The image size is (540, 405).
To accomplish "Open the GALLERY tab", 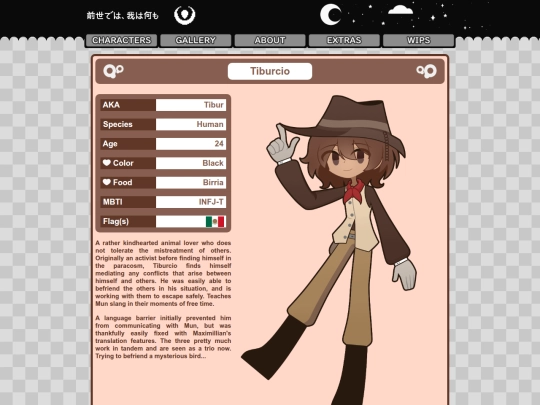I will 196,40.
